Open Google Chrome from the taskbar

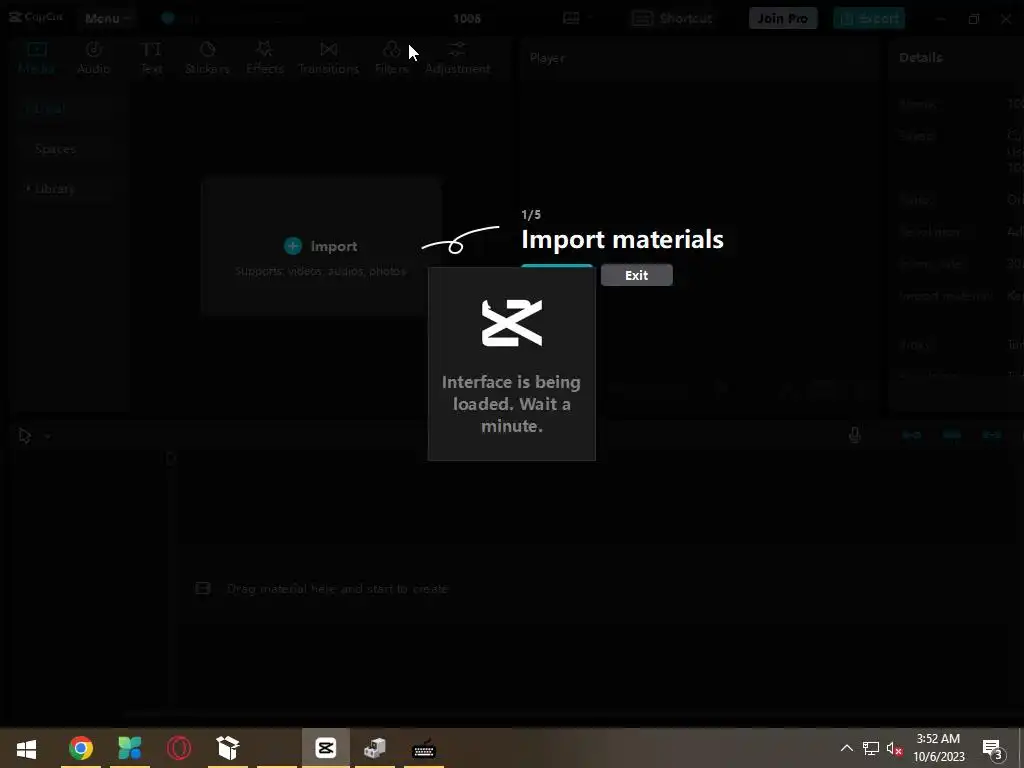[81, 748]
